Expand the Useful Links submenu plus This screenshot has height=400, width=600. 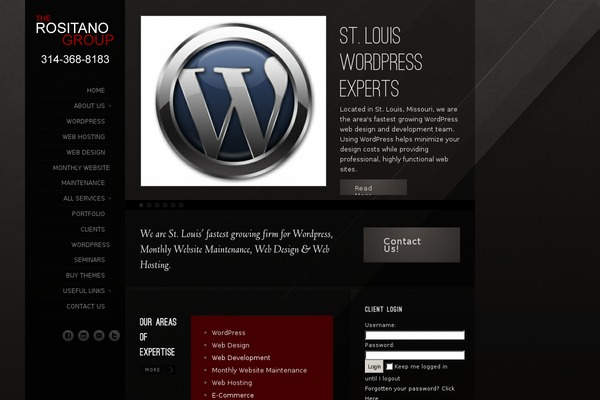pos(110,291)
